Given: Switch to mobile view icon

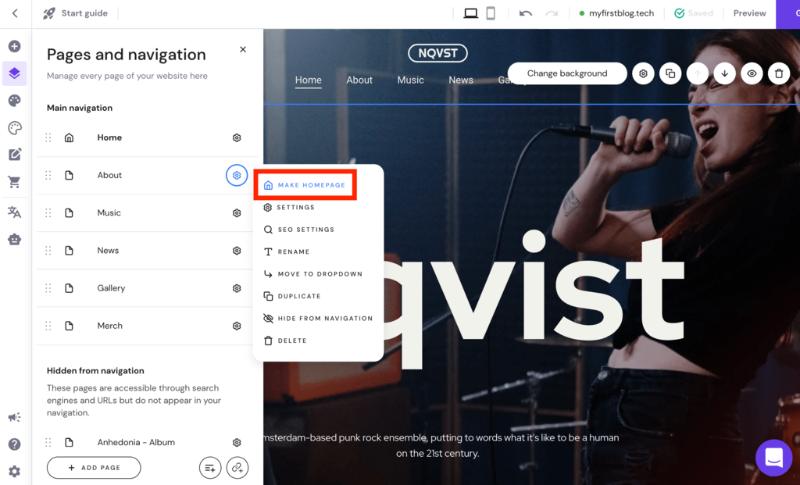Looking at the screenshot, I should (x=490, y=13).
